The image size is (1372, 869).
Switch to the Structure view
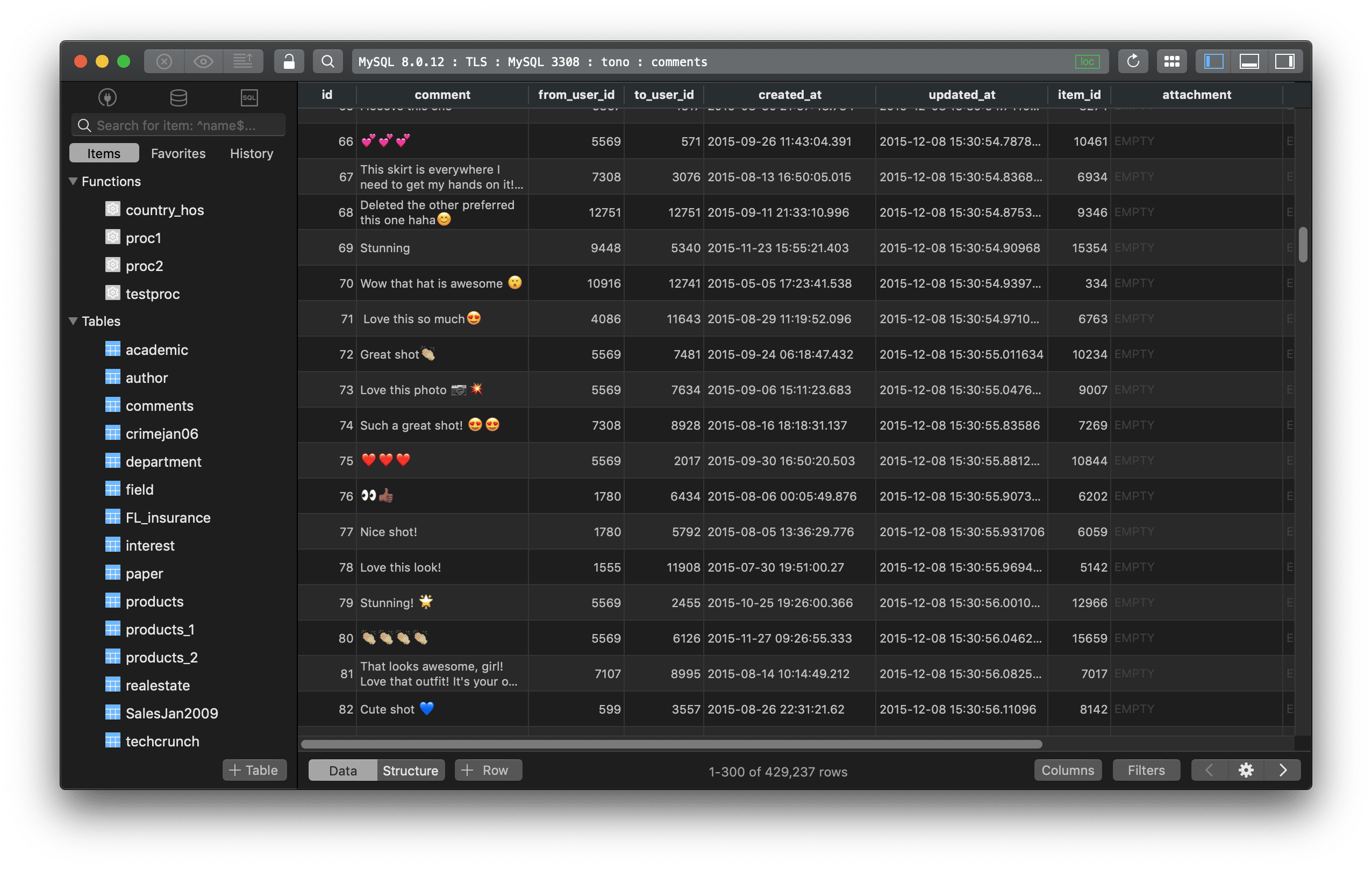click(x=410, y=771)
